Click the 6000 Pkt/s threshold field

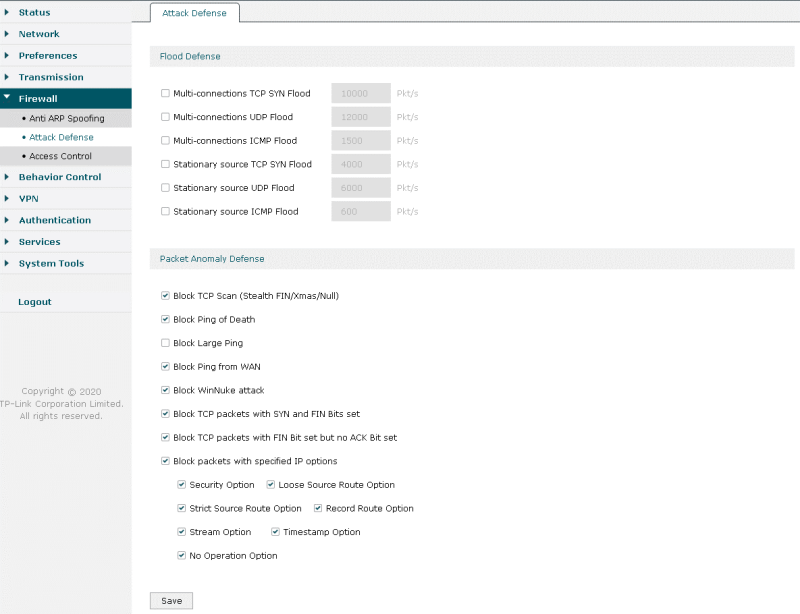(x=361, y=188)
